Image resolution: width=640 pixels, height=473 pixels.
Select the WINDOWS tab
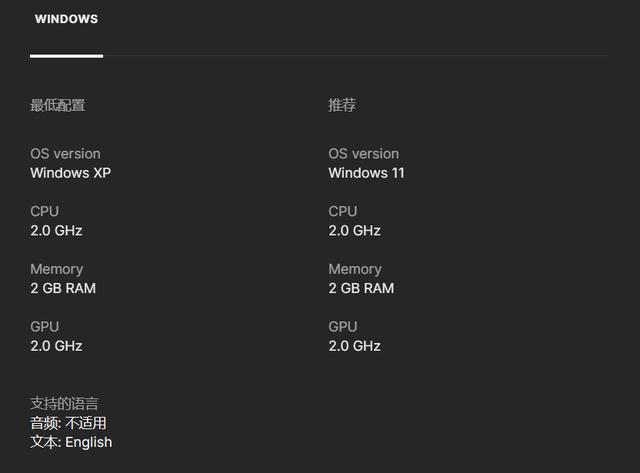coord(66,19)
